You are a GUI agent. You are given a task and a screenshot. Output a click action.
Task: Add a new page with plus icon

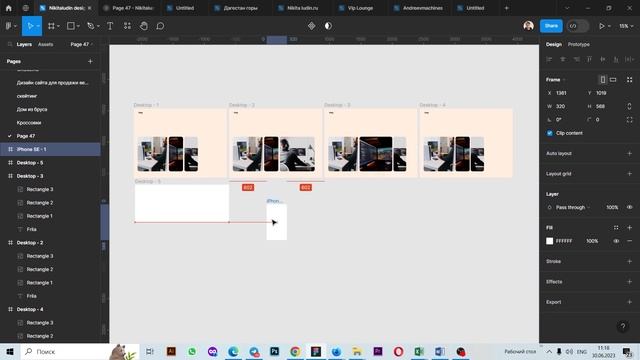click(x=90, y=61)
